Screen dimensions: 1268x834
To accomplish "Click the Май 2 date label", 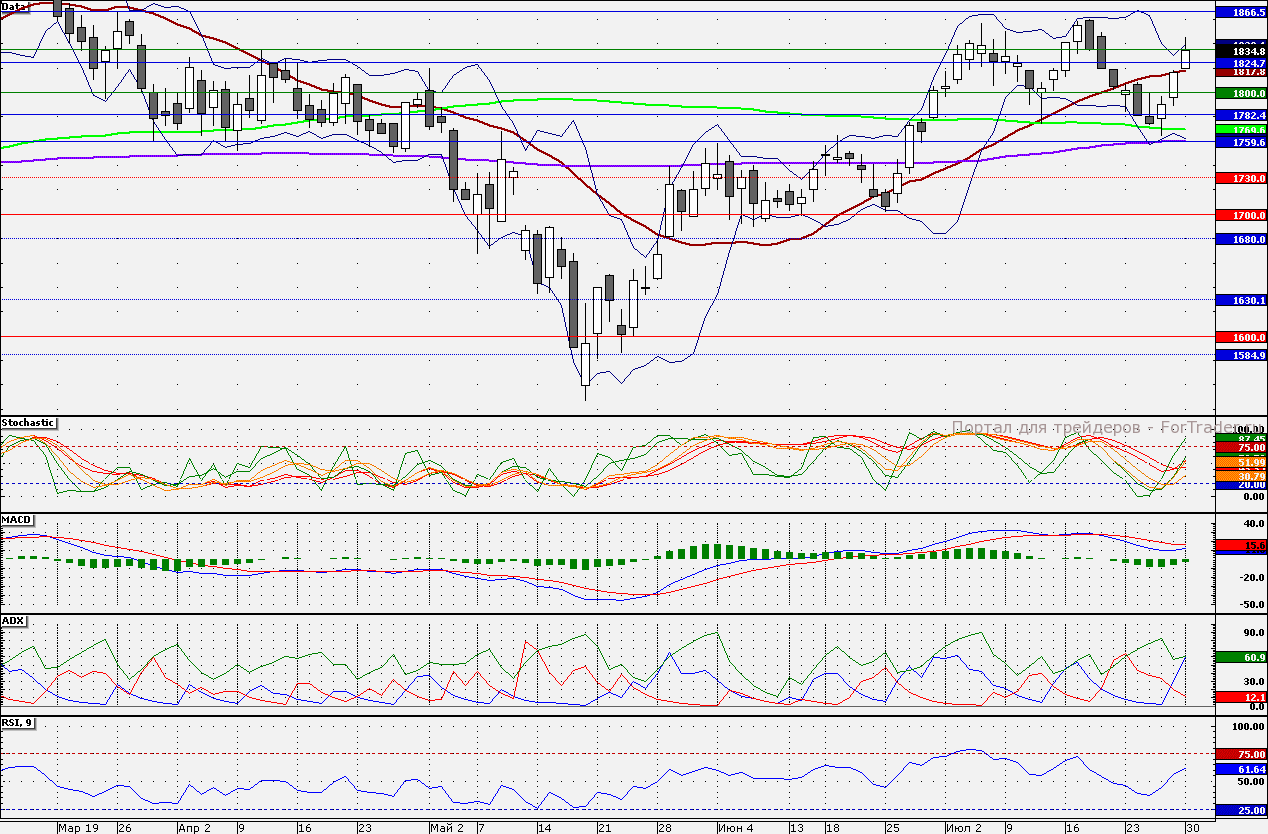I will 446,828.
